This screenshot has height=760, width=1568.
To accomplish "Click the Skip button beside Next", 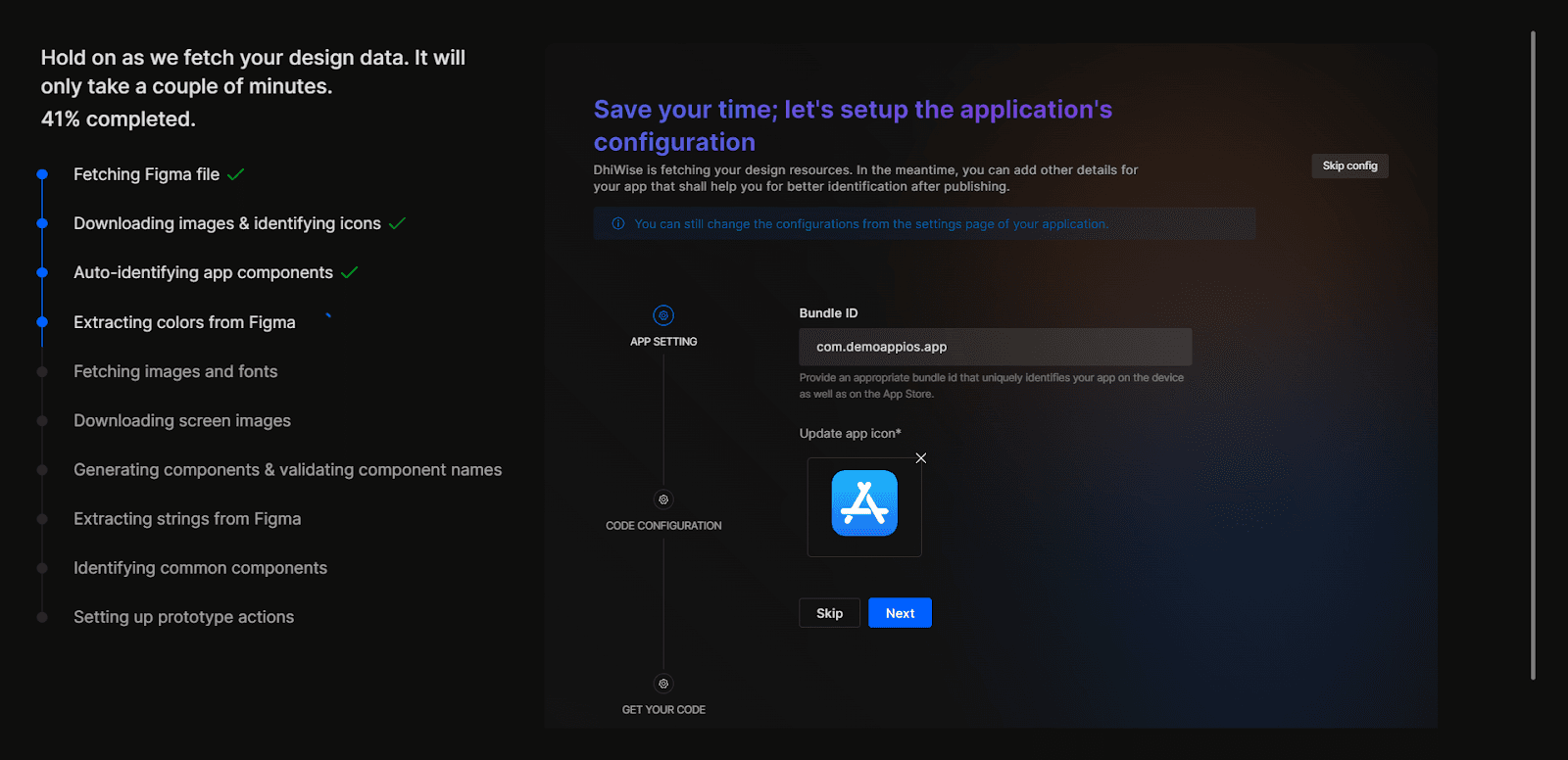I will click(x=829, y=613).
